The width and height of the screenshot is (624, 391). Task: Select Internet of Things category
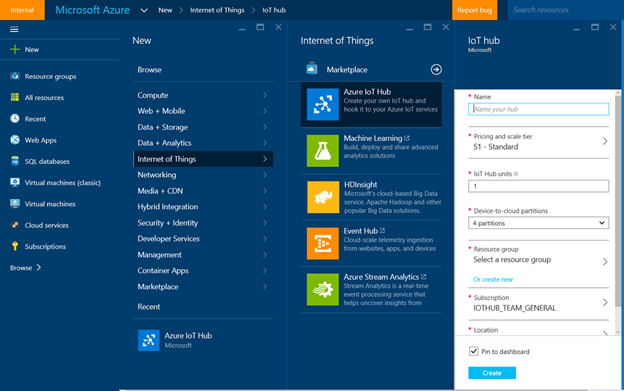click(x=203, y=159)
